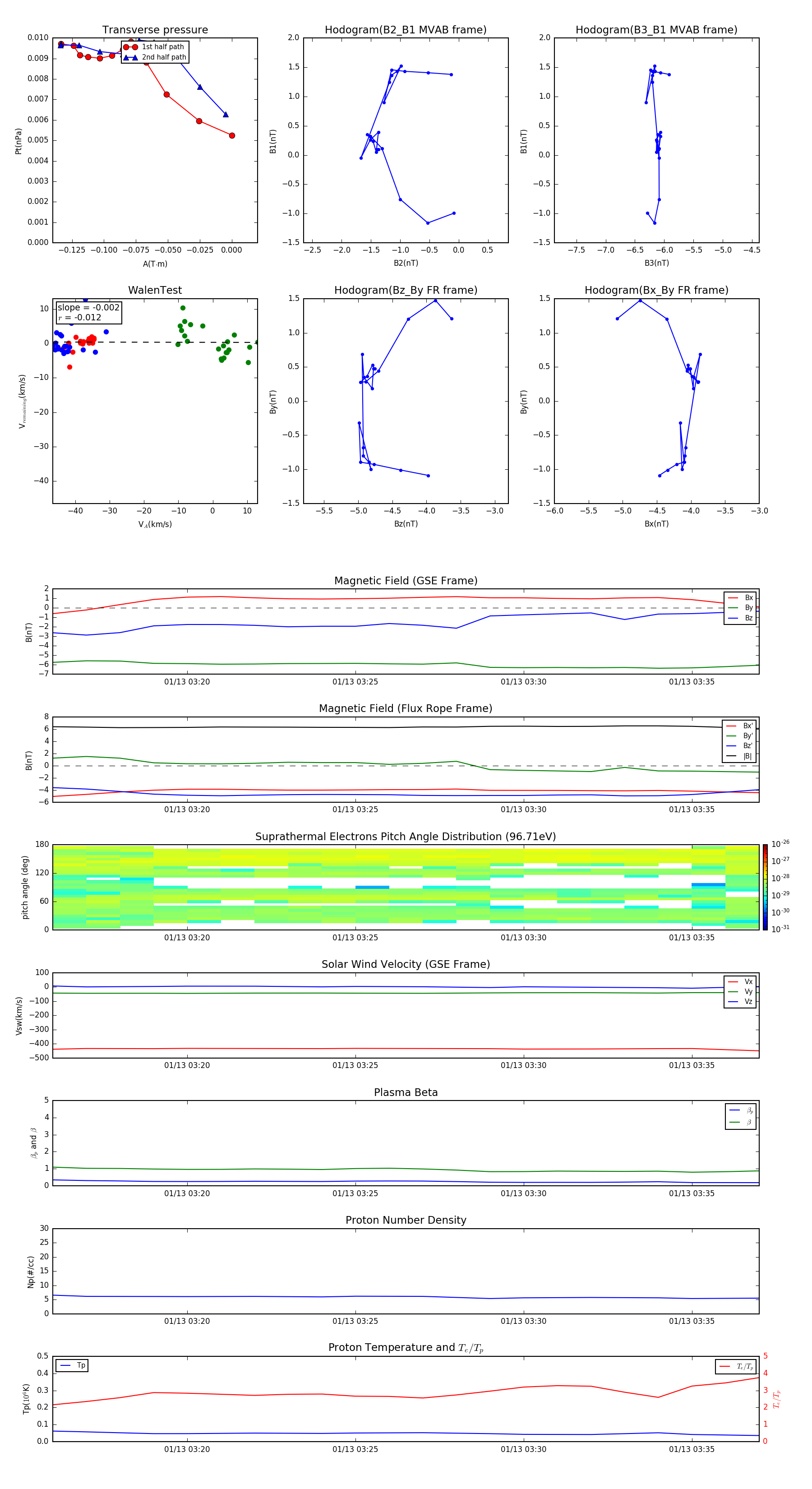Click the 'Vz' legend entry in velocity plot
This screenshot has height=1489, width=812.
(740, 1002)
